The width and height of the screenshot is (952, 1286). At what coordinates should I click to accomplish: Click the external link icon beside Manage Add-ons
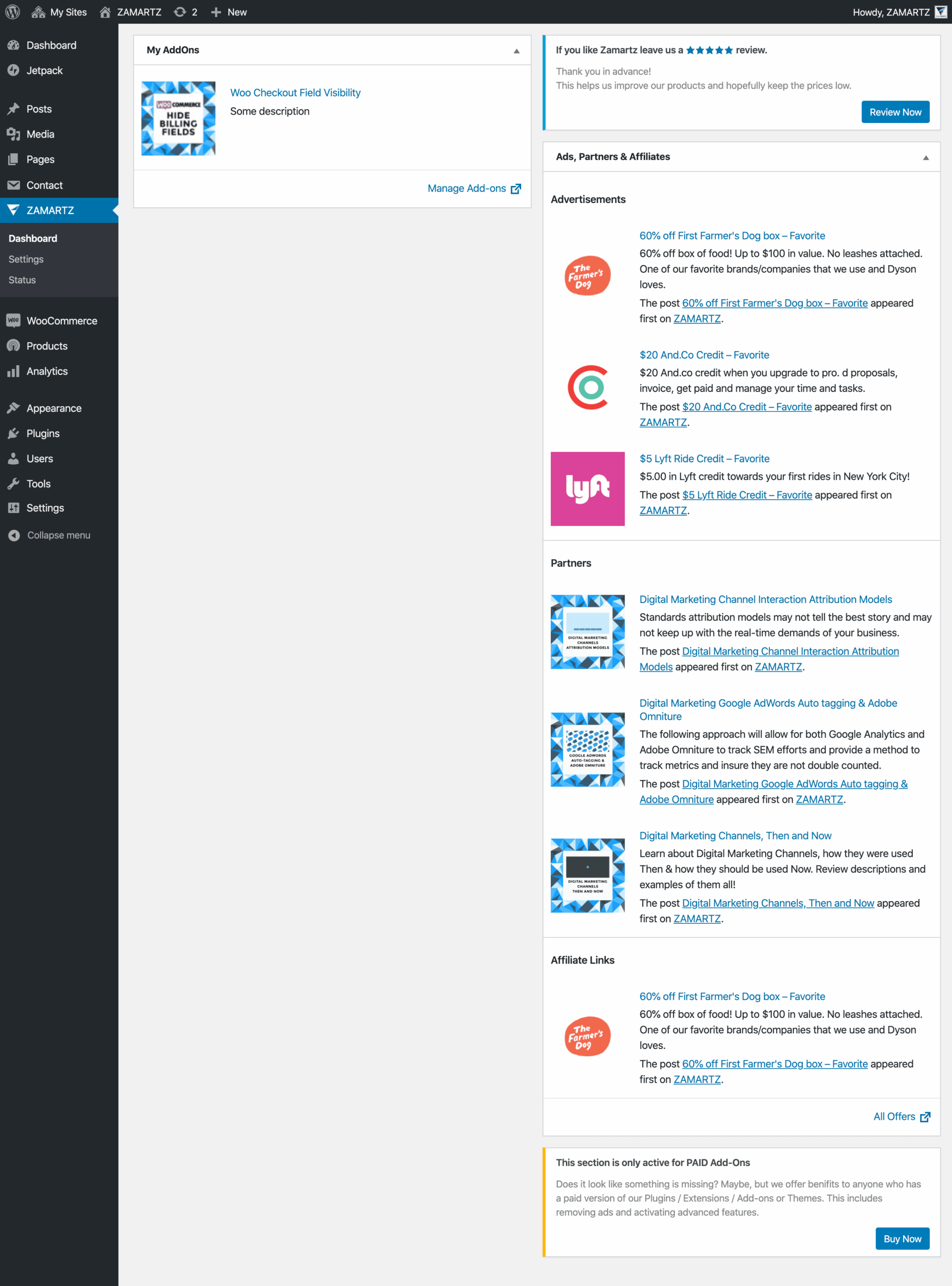[x=517, y=188]
